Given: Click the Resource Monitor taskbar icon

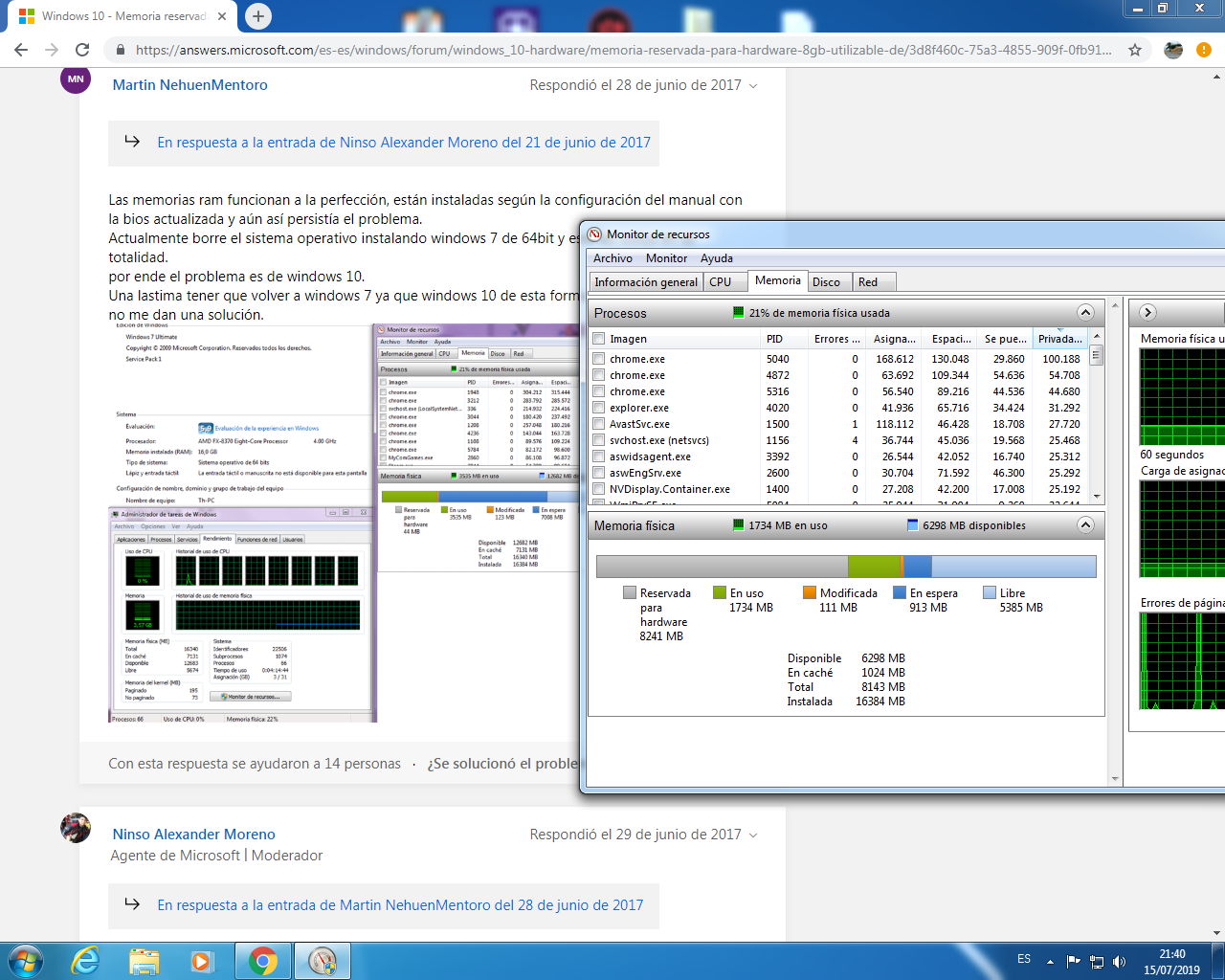Looking at the screenshot, I should click(323, 961).
